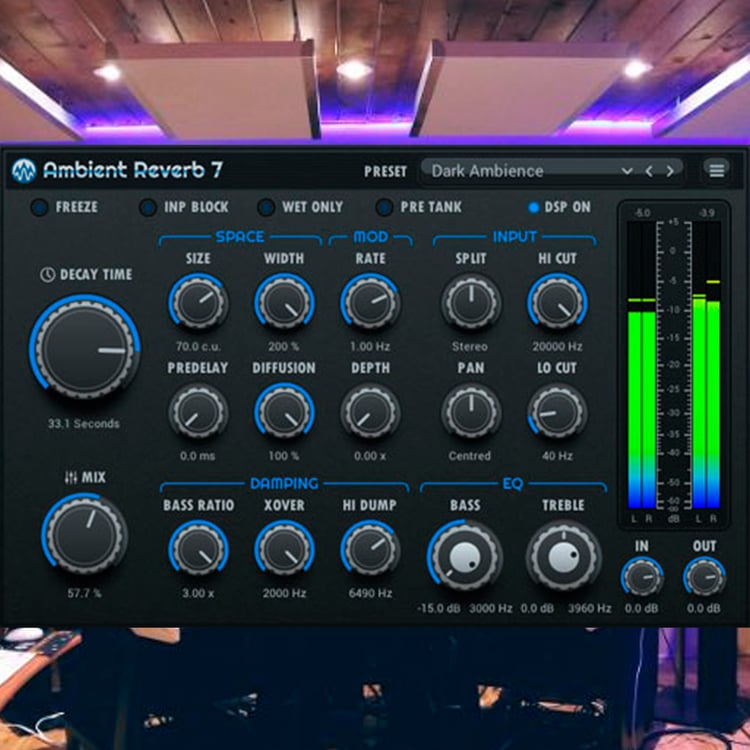Toggle the Pre Tank option
The image size is (750, 750).
coord(384,207)
